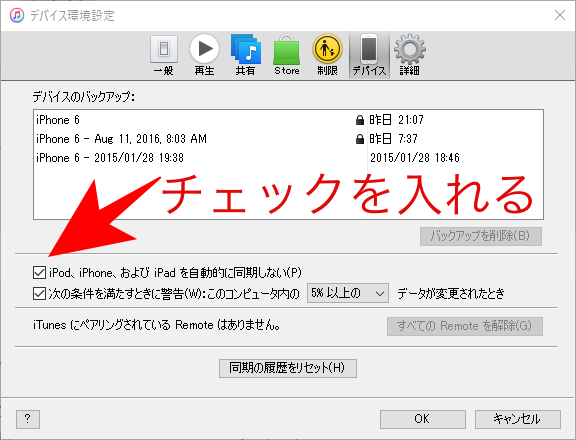Select the 'iPhone 6' backup from 昨日 21:07
The width and height of the screenshot is (576, 440).
coord(288,120)
